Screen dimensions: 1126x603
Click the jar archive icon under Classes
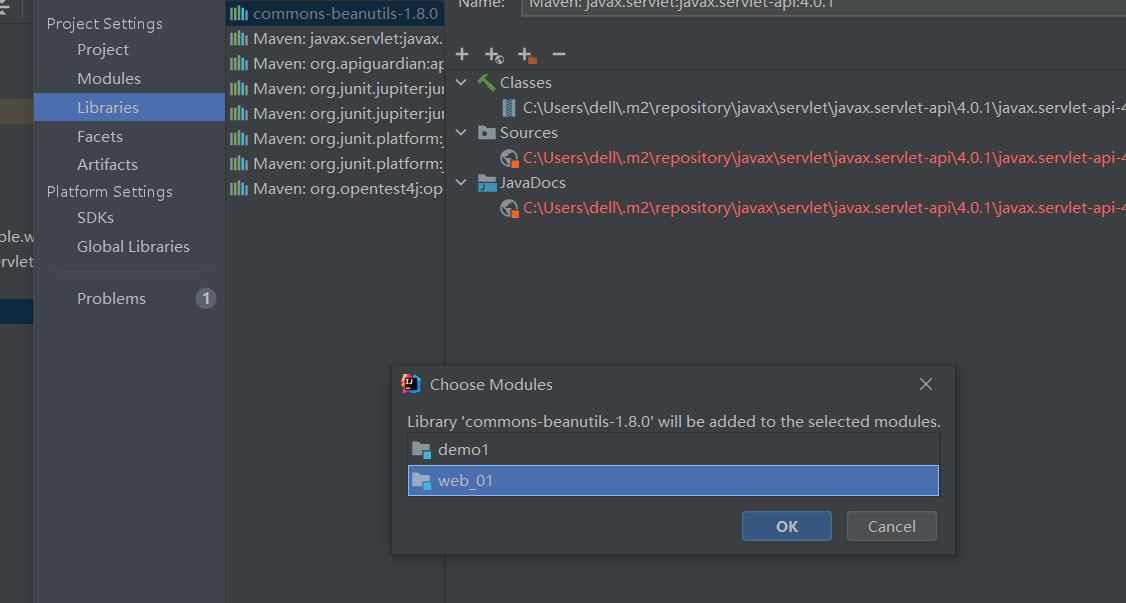tap(509, 108)
